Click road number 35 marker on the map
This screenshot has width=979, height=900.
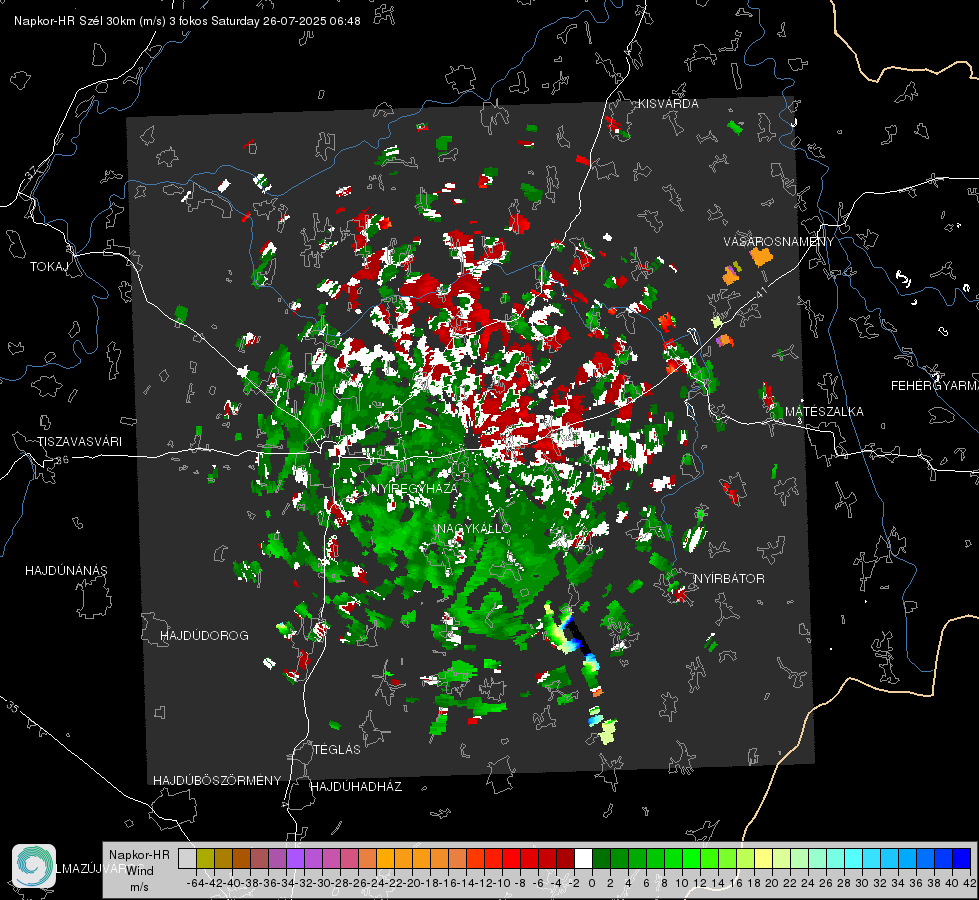pyautogui.click(x=12, y=706)
